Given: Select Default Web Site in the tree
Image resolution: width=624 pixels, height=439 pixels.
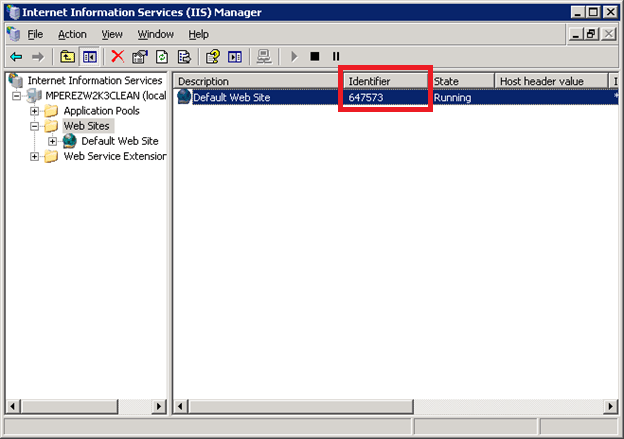Looking at the screenshot, I should (x=119, y=141).
